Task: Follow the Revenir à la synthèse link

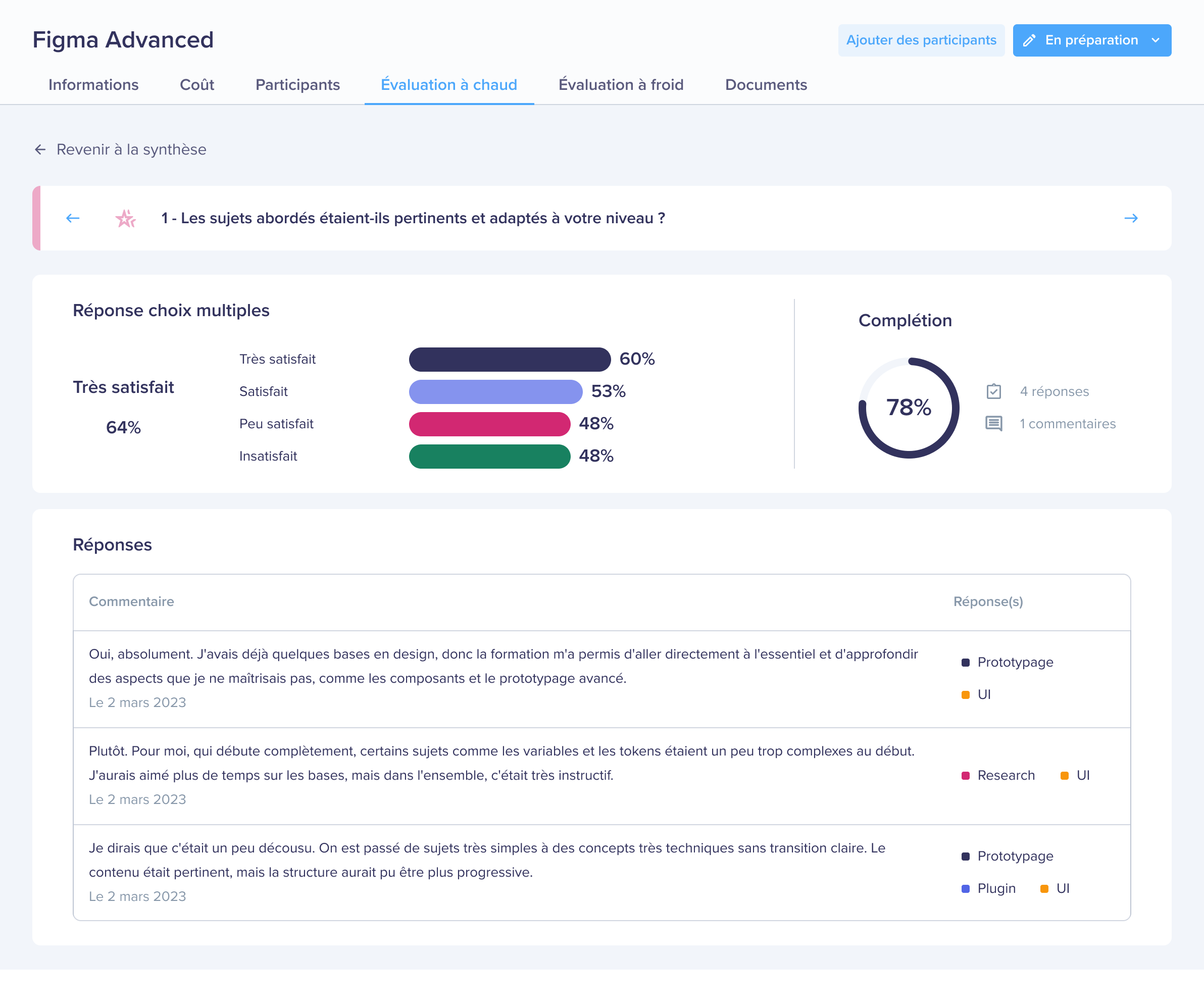Action: click(131, 149)
